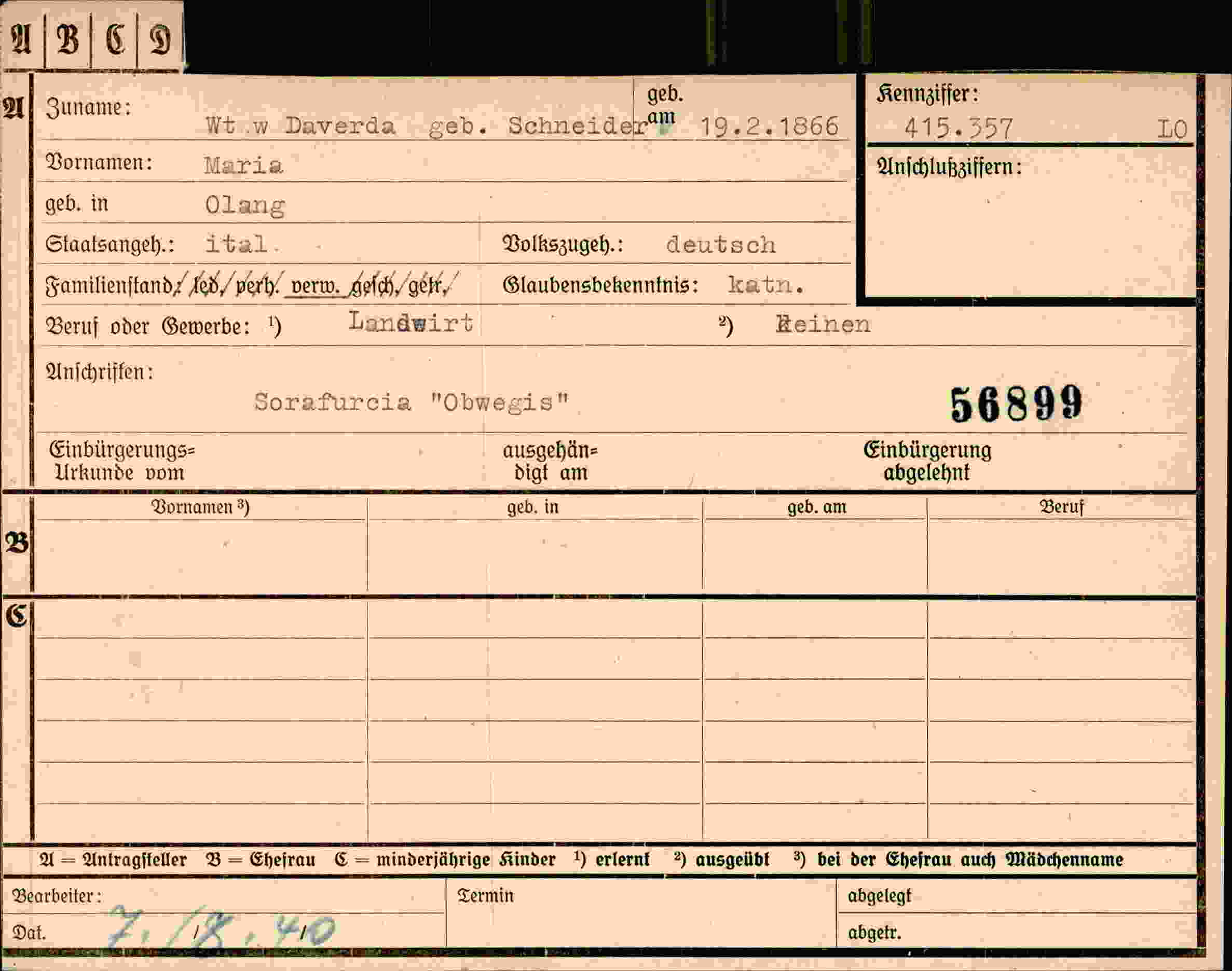Click the 'Wt.w' prefix before Daverda
The height and width of the screenshot is (971, 1232).
pos(237,126)
